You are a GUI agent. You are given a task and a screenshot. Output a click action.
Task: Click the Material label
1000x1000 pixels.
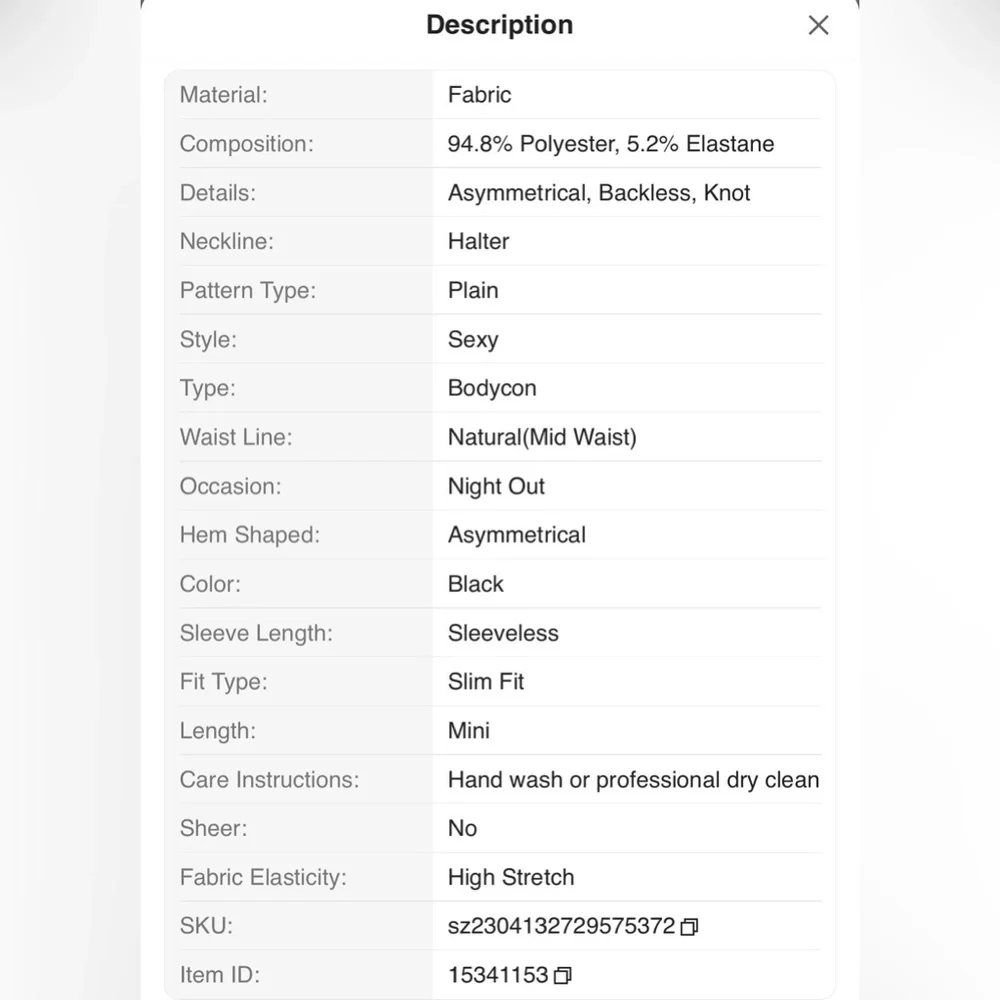223,95
